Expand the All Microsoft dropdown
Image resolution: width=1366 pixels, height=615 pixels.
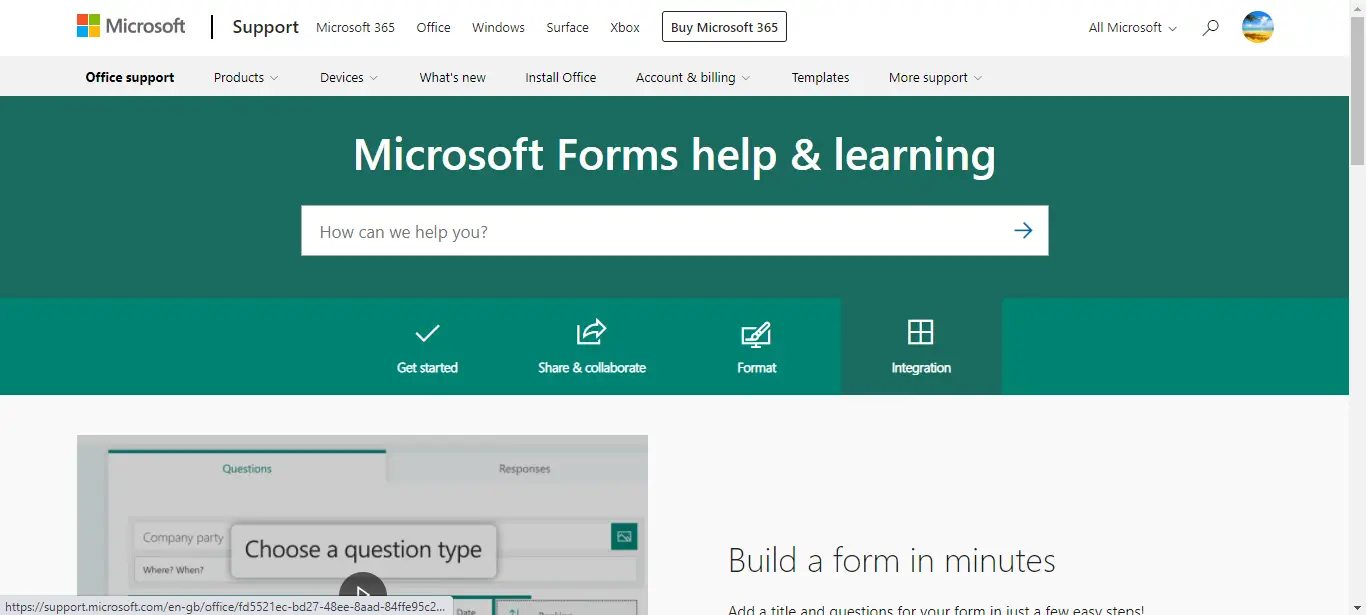click(x=1132, y=28)
